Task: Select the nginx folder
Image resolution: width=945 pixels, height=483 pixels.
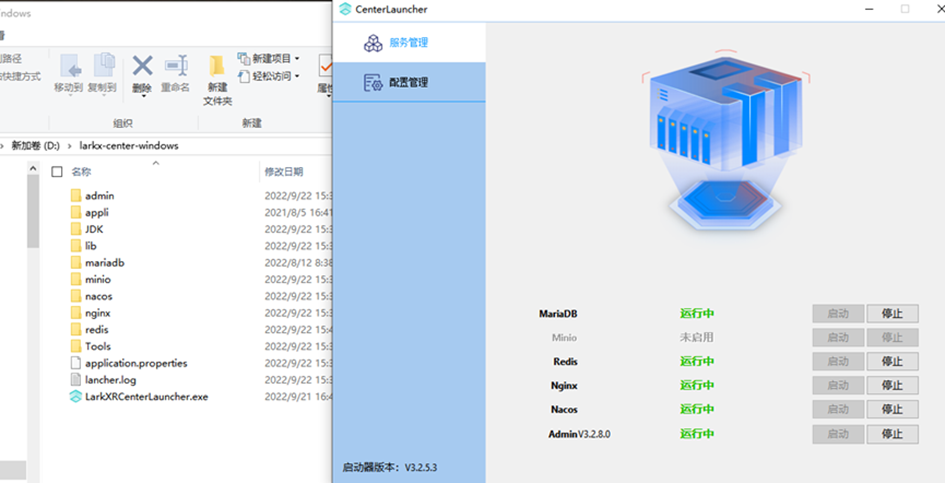Action: coord(98,313)
